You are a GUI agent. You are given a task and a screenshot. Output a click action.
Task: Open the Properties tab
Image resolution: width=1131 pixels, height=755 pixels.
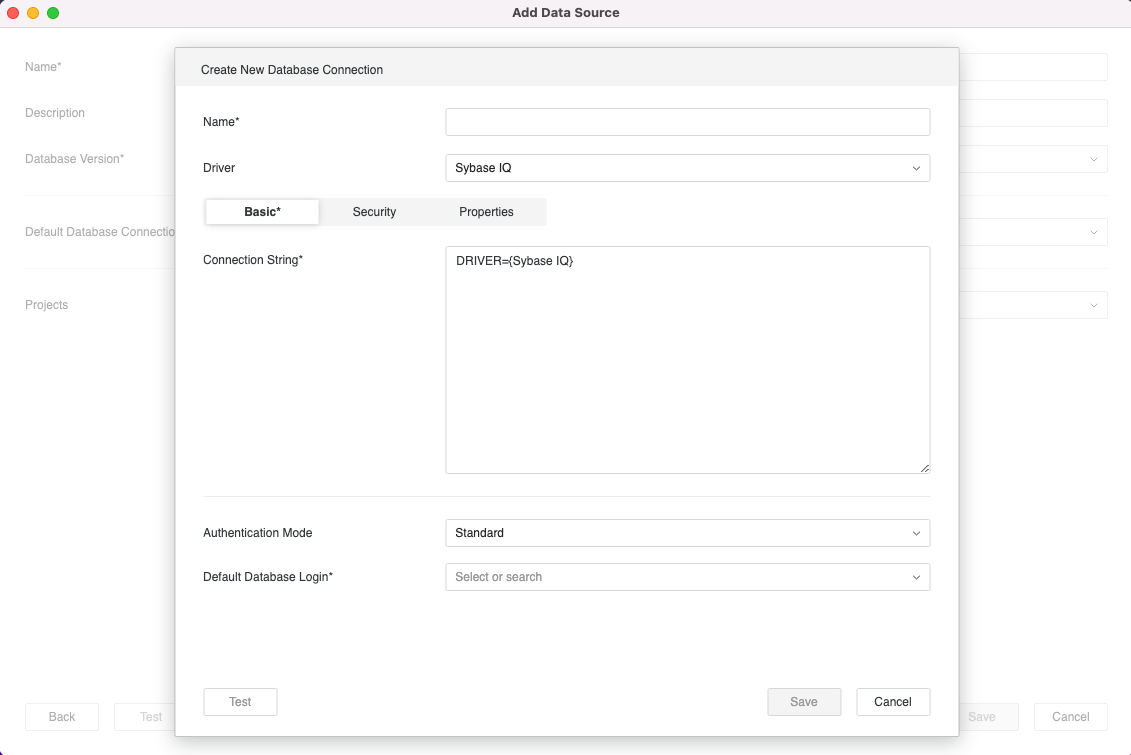click(486, 212)
